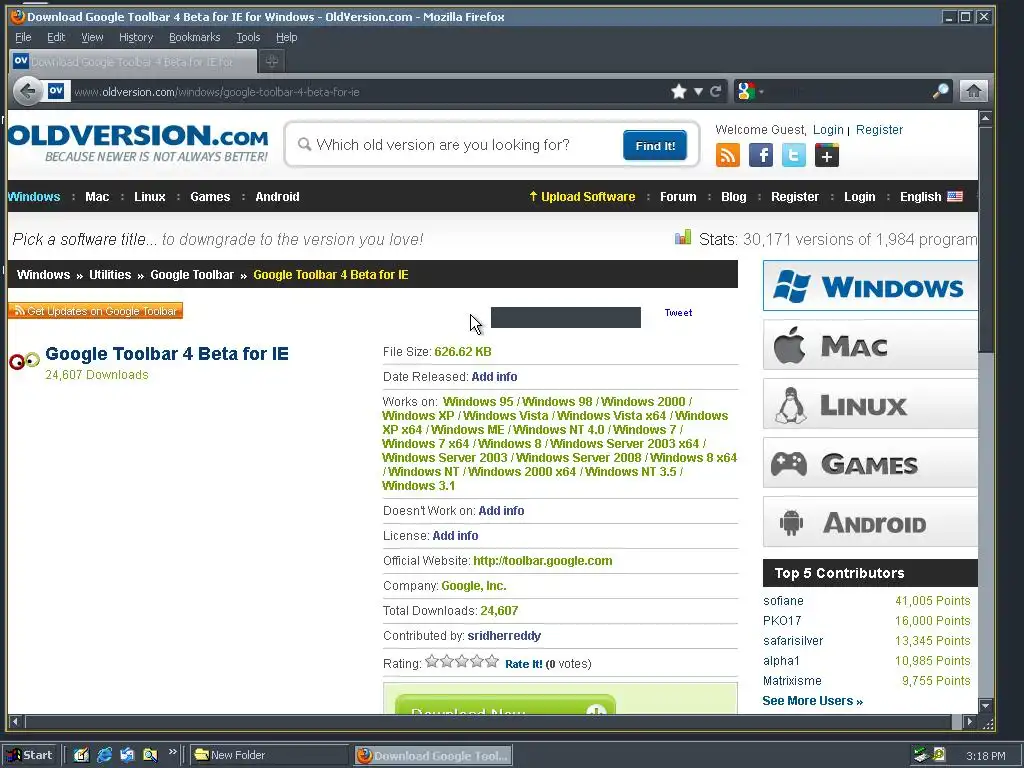Image resolution: width=1024 pixels, height=768 pixels.
Task: Go to the Firefox home page button
Action: [973, 91]
